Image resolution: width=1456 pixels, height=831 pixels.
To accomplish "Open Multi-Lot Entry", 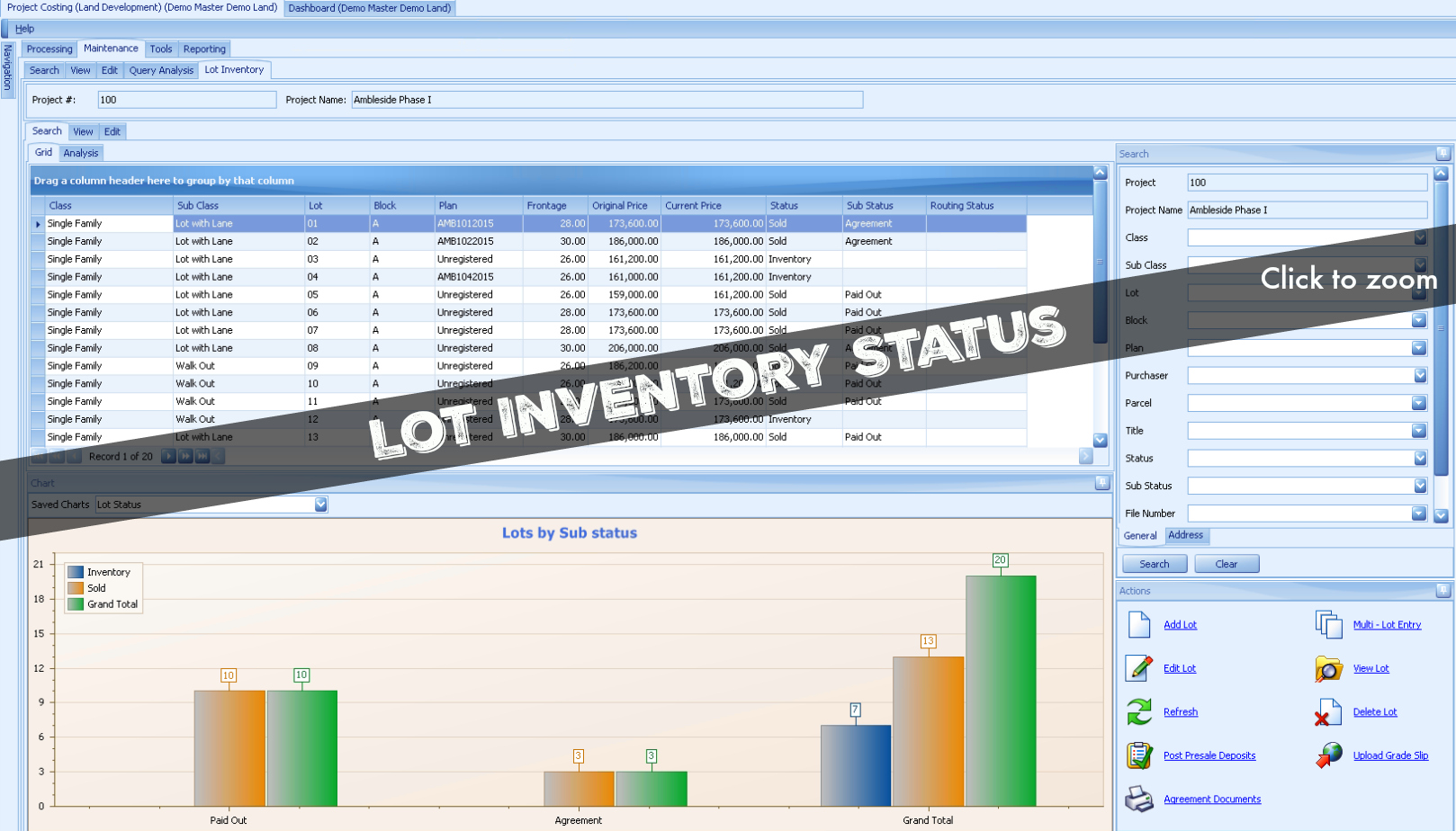I will (x=1387, y=624).
